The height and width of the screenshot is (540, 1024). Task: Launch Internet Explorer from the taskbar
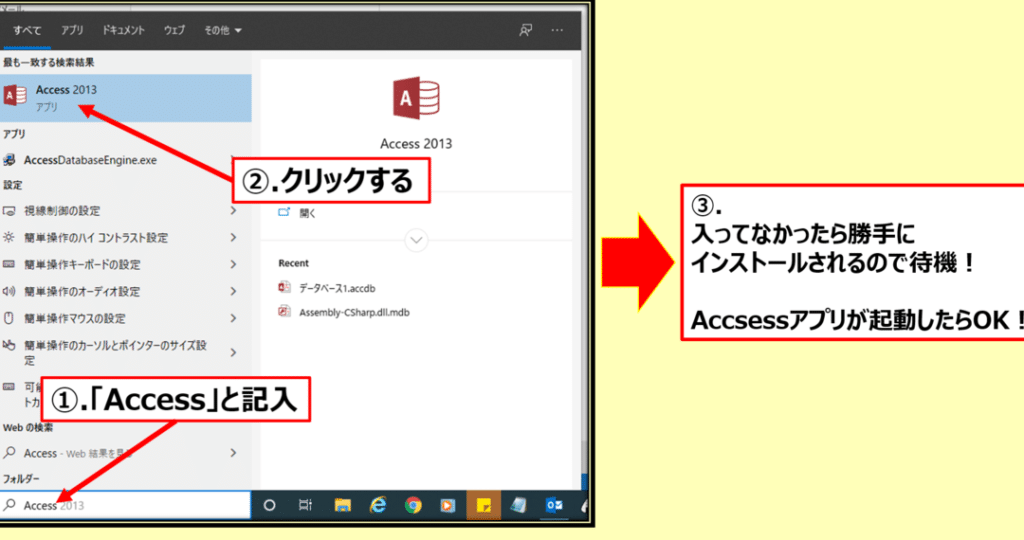pos(378,506)
